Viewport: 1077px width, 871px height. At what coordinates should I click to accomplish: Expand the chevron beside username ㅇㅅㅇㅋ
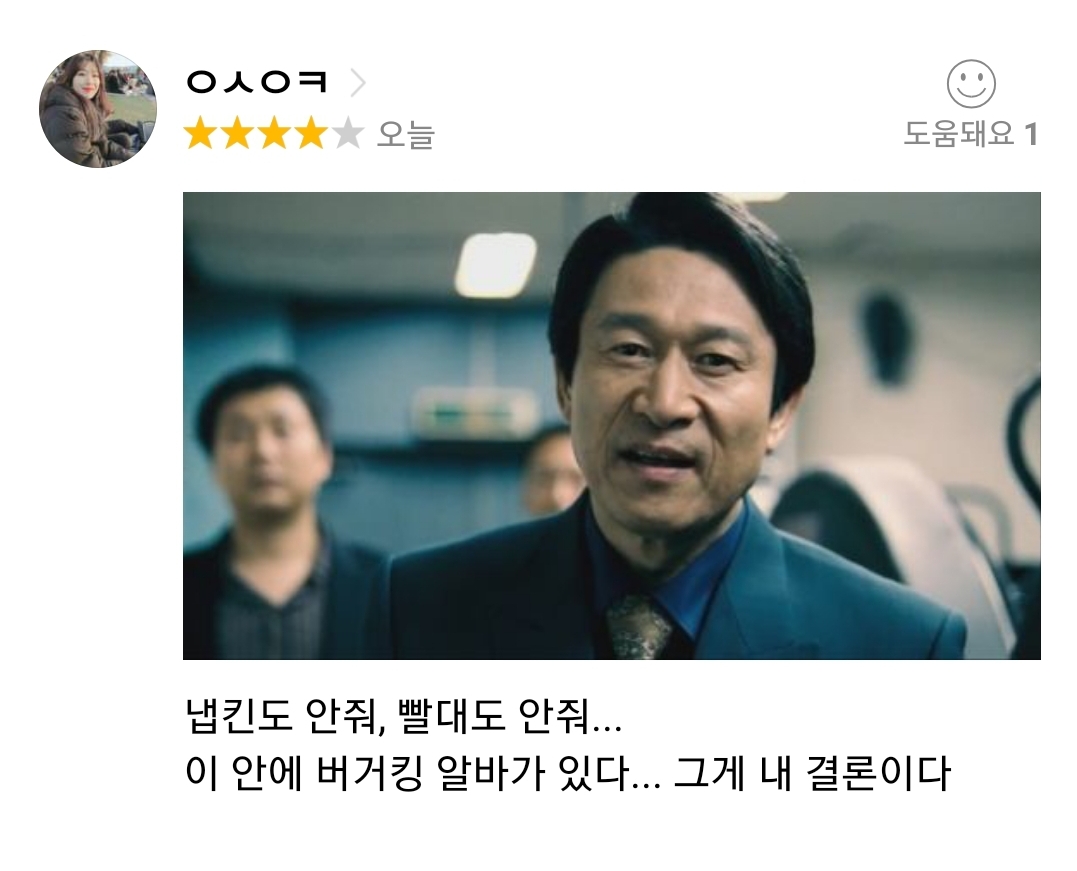coord(357,83)
